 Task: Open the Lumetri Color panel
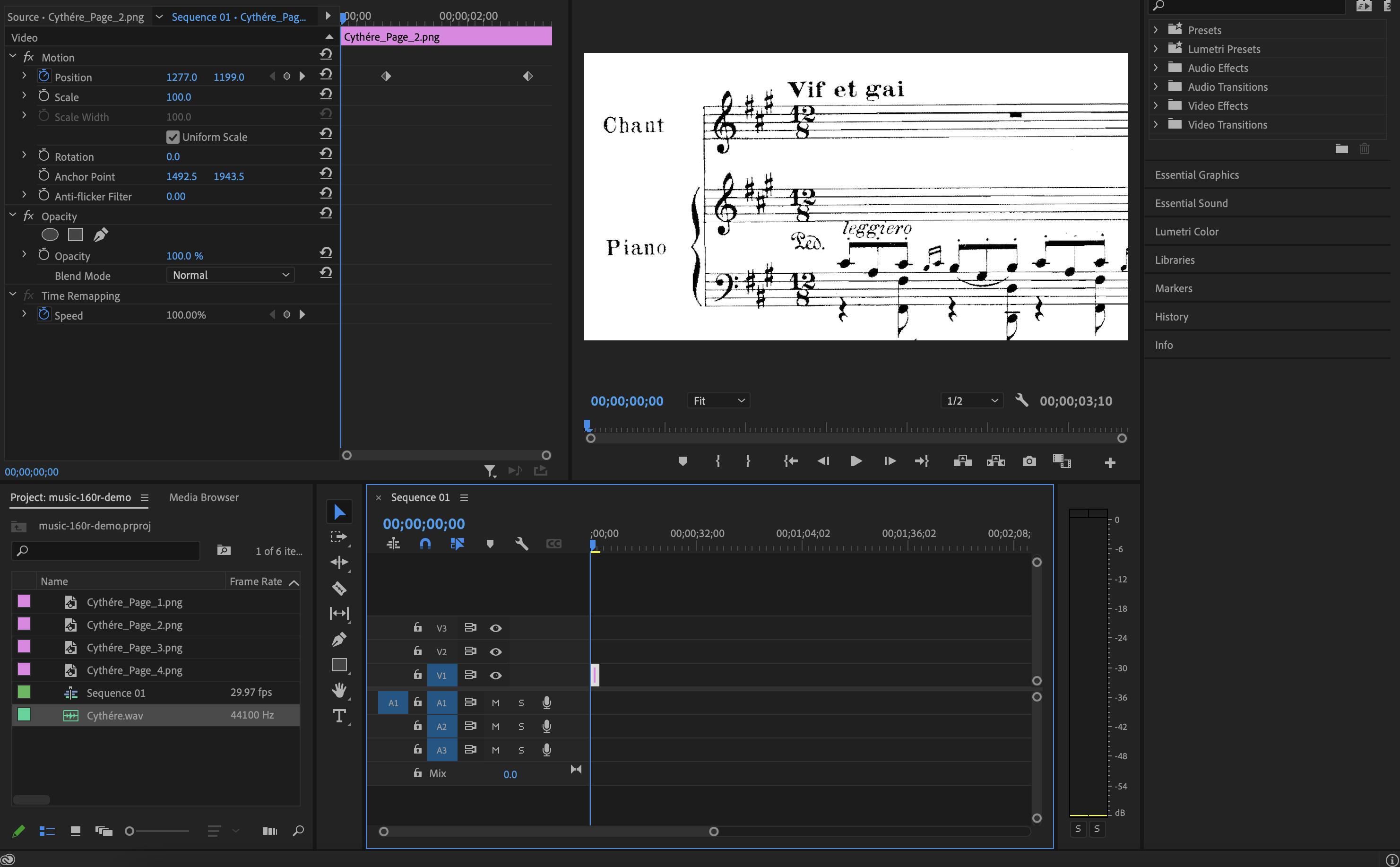(x=1187, y=232)
